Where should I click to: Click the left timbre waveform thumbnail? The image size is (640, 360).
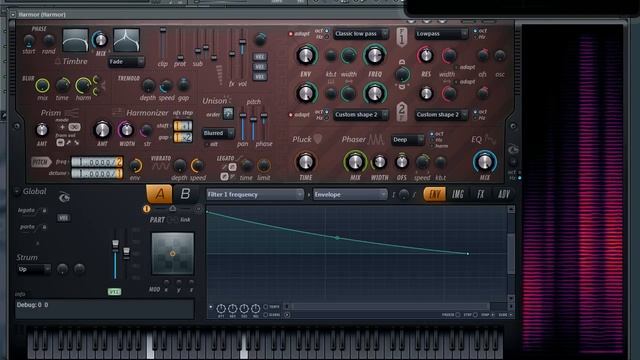pyautogui.click(x=76, y=40)
